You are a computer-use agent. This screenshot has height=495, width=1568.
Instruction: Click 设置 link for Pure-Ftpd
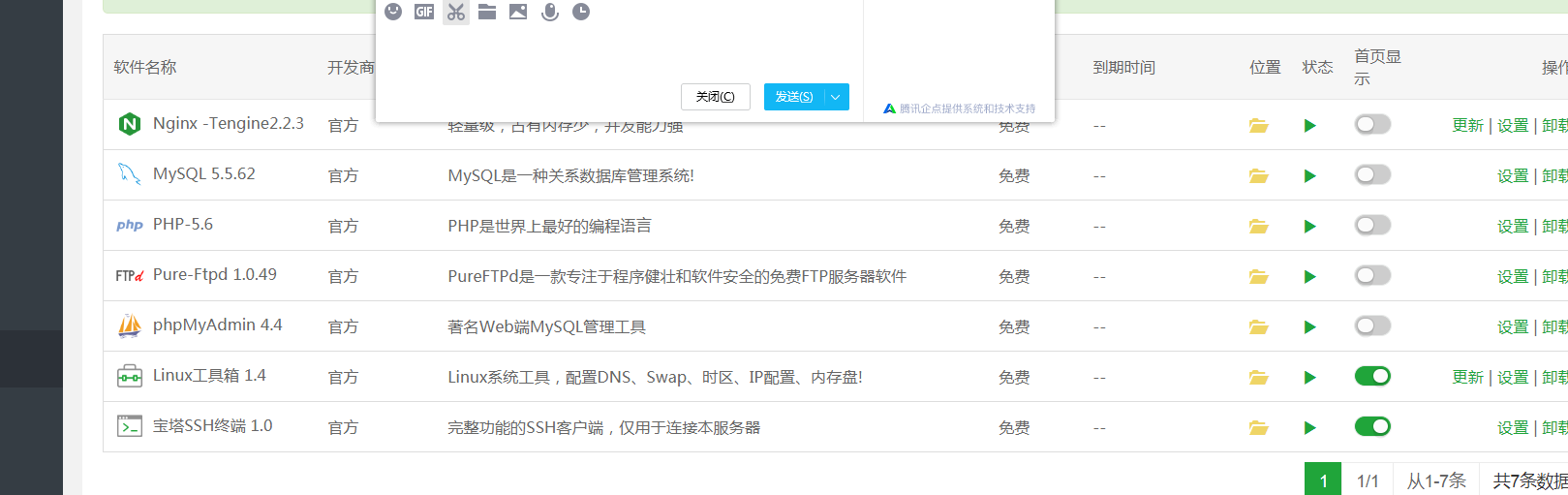(x=1513, y=276)
